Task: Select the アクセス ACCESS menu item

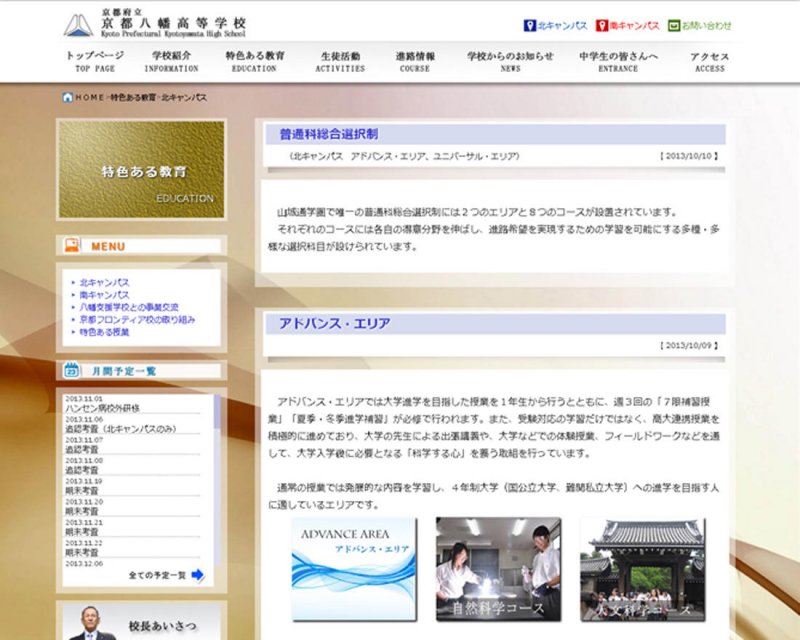Action: [x=709, y=61]
